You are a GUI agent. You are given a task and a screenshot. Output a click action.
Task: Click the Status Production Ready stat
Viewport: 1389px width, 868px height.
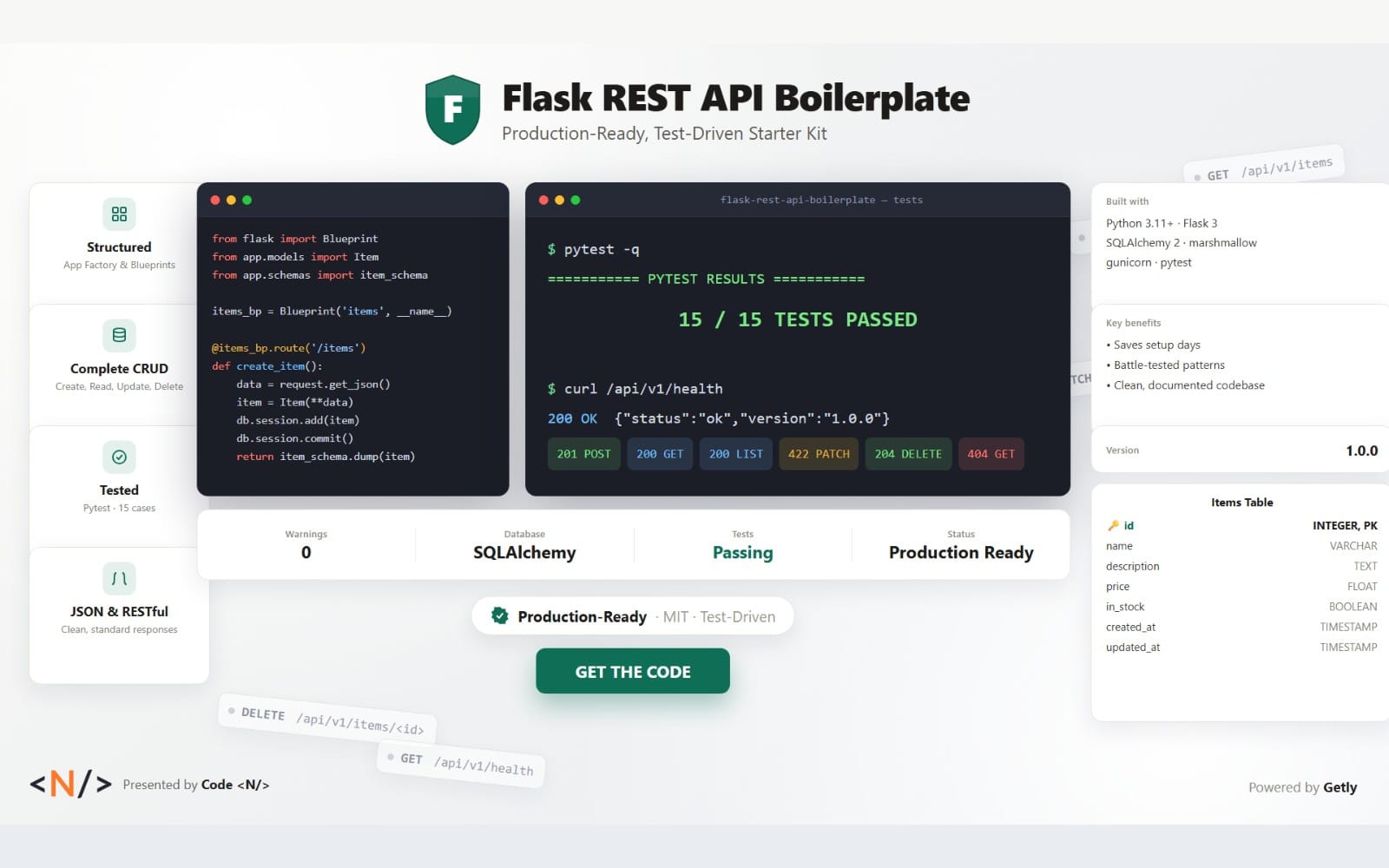961,545
